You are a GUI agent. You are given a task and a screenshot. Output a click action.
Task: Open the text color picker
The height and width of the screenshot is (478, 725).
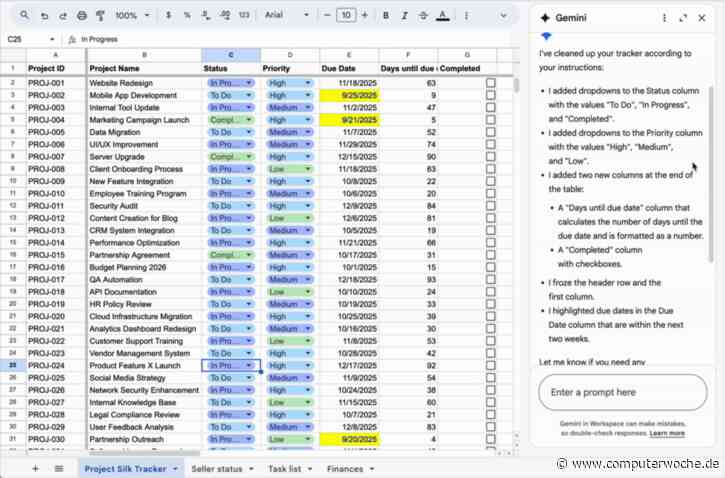(x=443, y=16)
